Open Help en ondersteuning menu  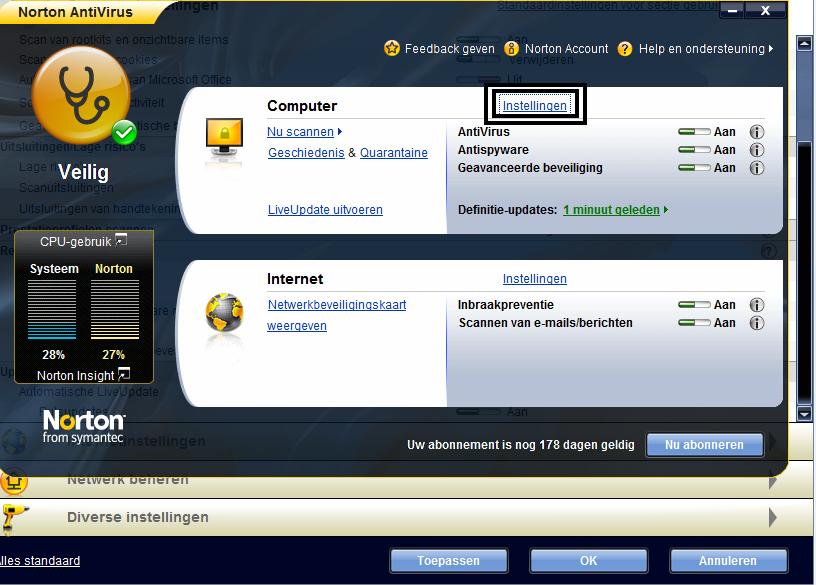click(x=702, y=49)
